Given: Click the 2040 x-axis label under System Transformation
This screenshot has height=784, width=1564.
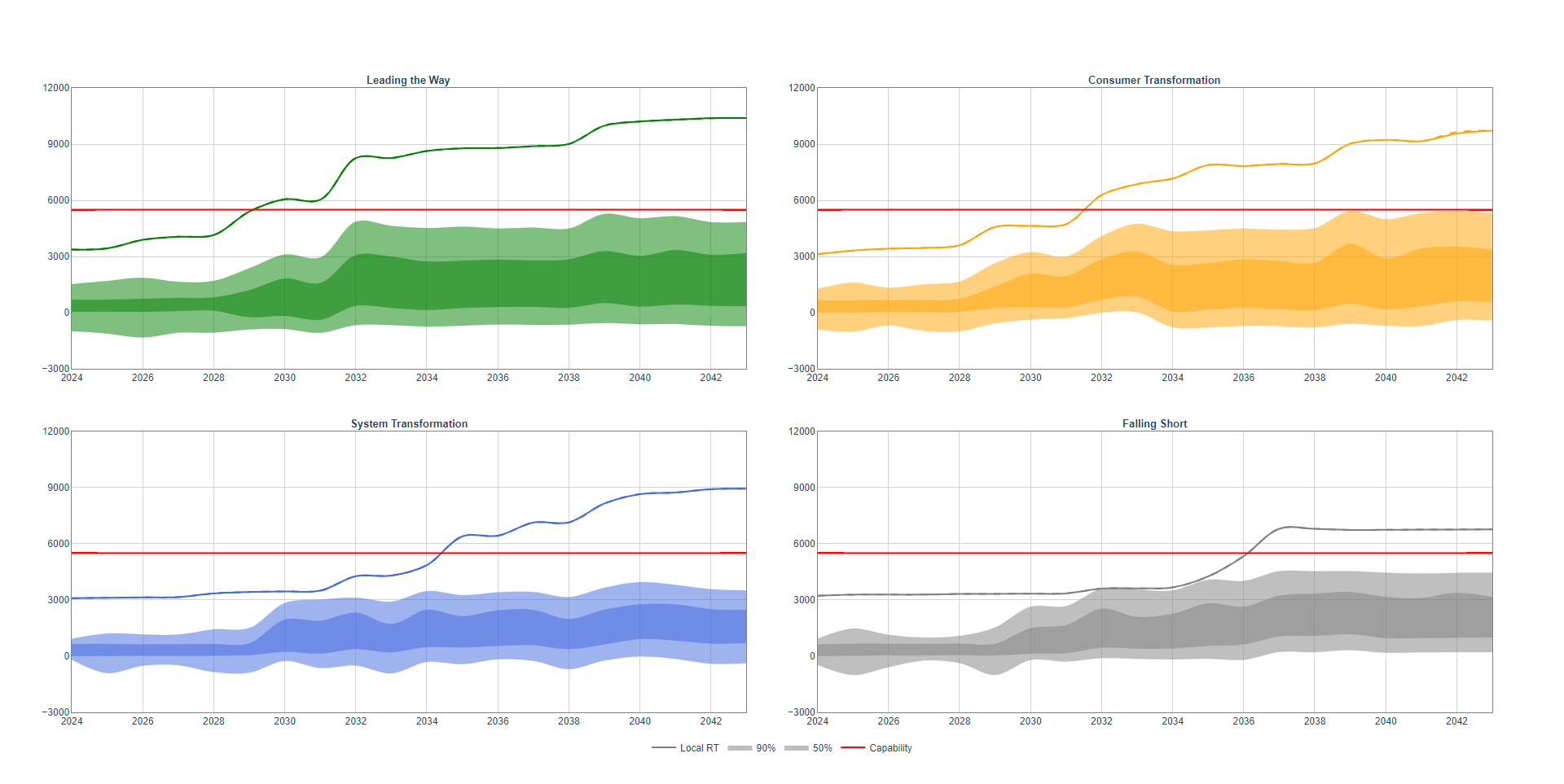Looking at the screenshot, I should pos(639,721).
